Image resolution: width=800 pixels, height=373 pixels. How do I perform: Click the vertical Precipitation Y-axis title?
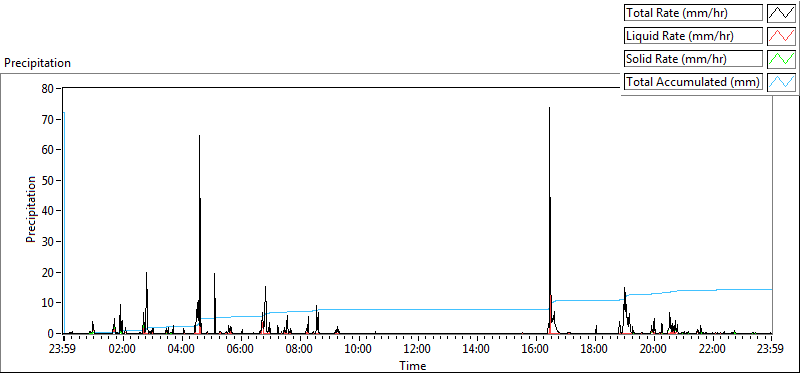pyautogui.click(x=31, y=209)
